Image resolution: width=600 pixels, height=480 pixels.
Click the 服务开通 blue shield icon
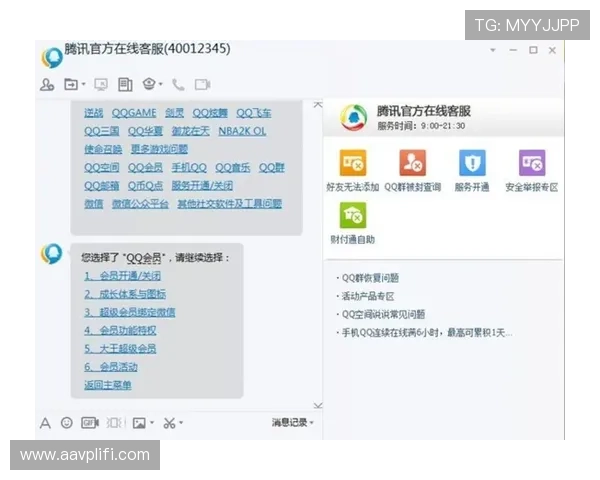[472, 163]
